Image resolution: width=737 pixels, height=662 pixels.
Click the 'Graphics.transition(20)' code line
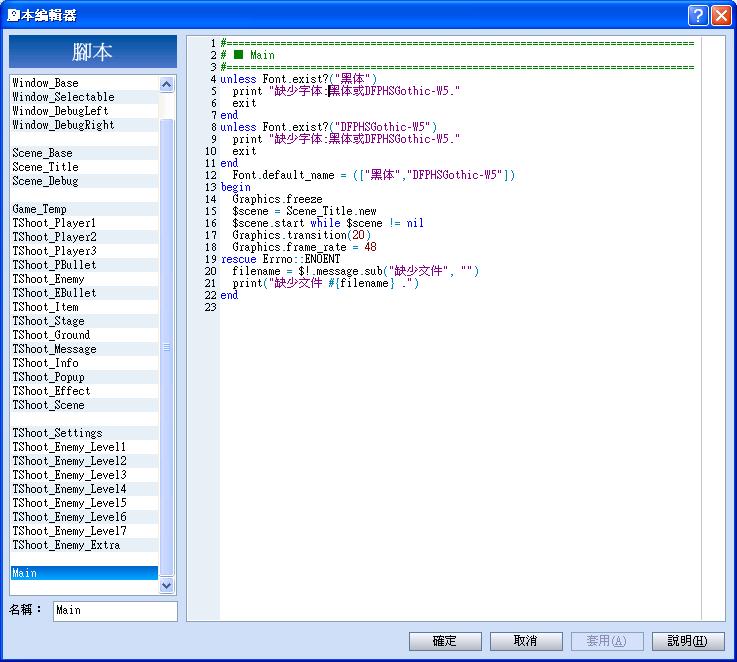coord(301,235)
